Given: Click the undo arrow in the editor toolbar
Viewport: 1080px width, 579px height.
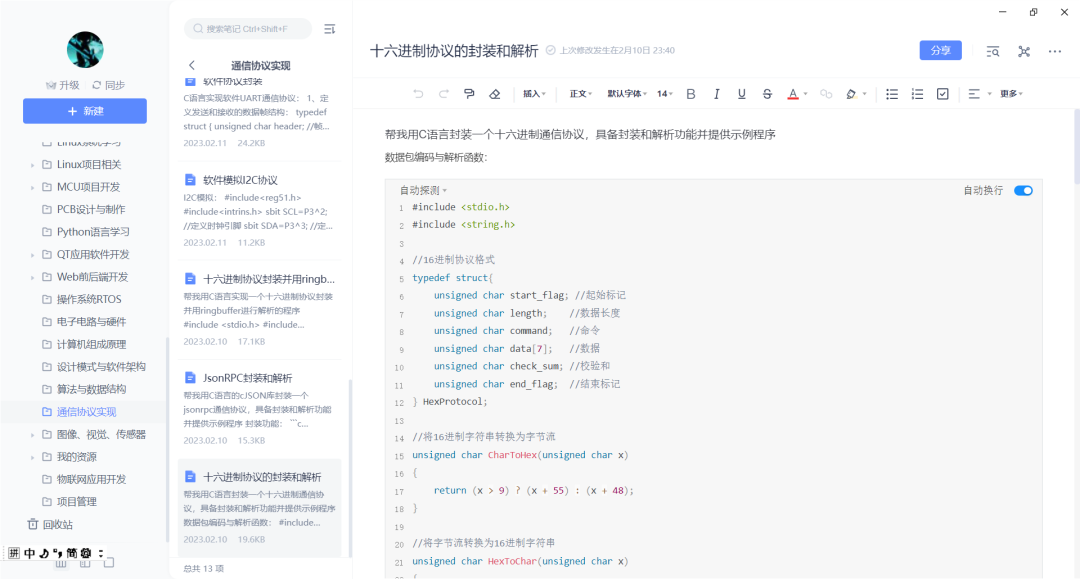Looking at the screenshot, I should point(418,94).
